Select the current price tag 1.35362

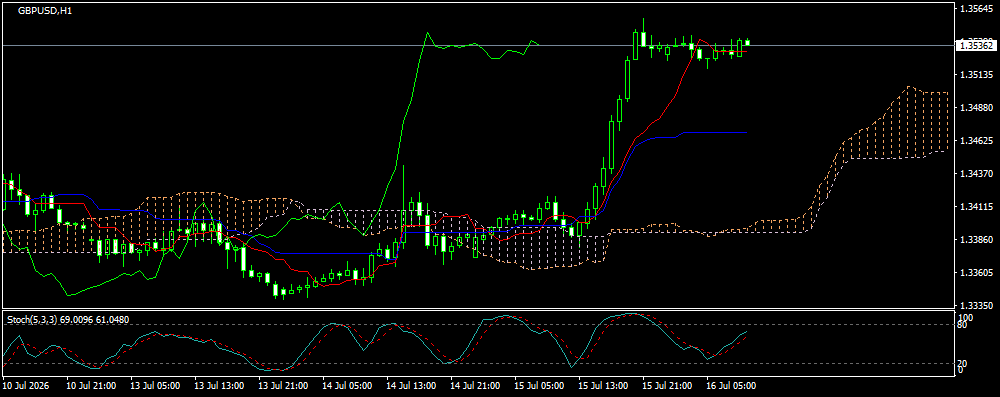pyautogui.click(x=976, y=45)
